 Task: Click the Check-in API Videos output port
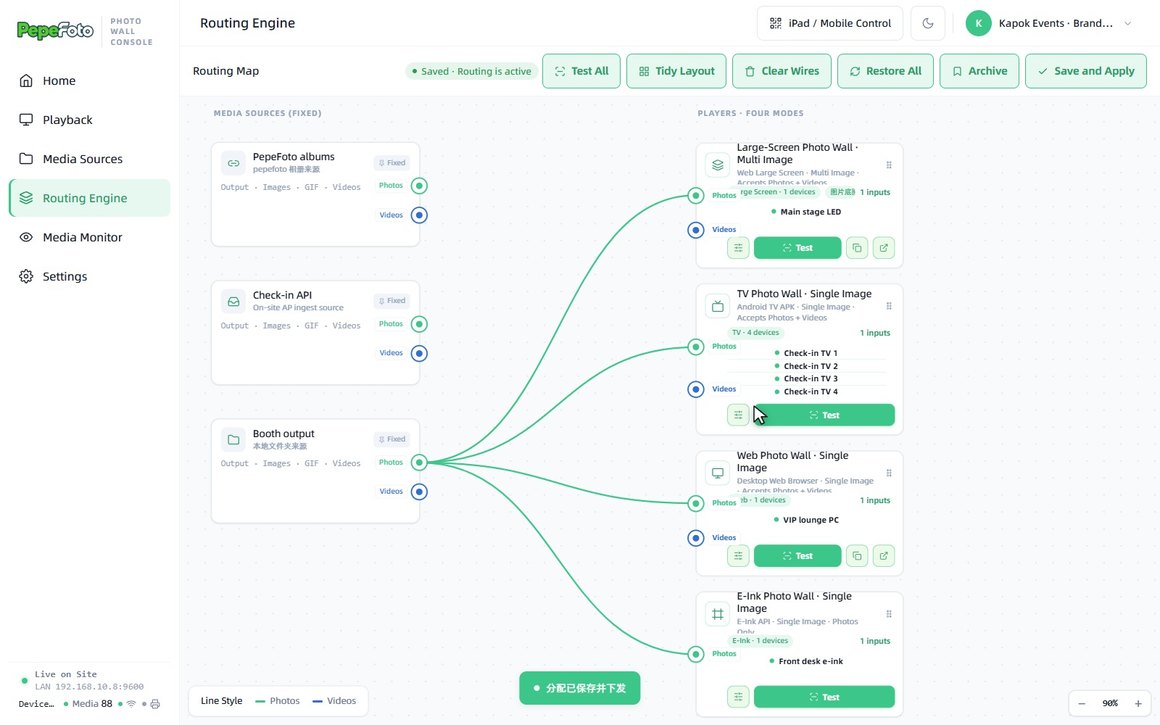(419, 354)
